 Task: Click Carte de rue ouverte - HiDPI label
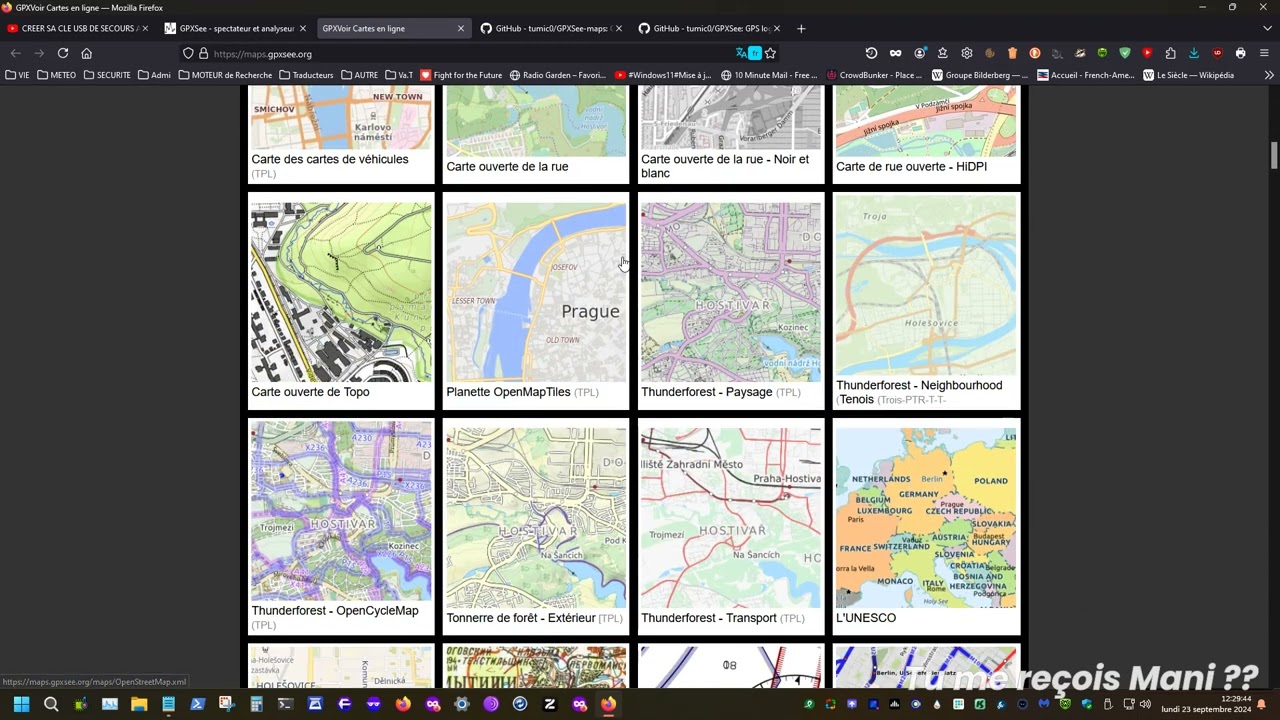pyautogui.click(x=911, y=167)
